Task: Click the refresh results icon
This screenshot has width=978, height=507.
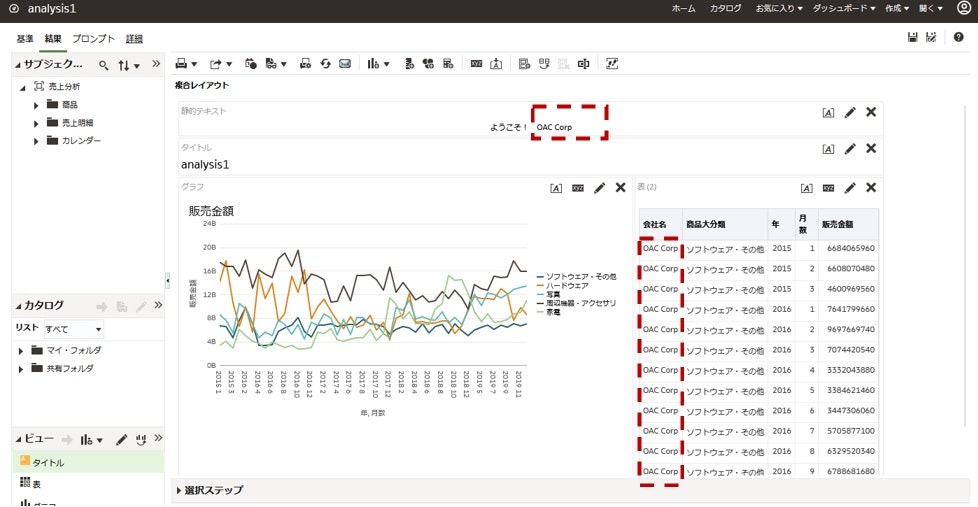Action: (x=325, y=64)
